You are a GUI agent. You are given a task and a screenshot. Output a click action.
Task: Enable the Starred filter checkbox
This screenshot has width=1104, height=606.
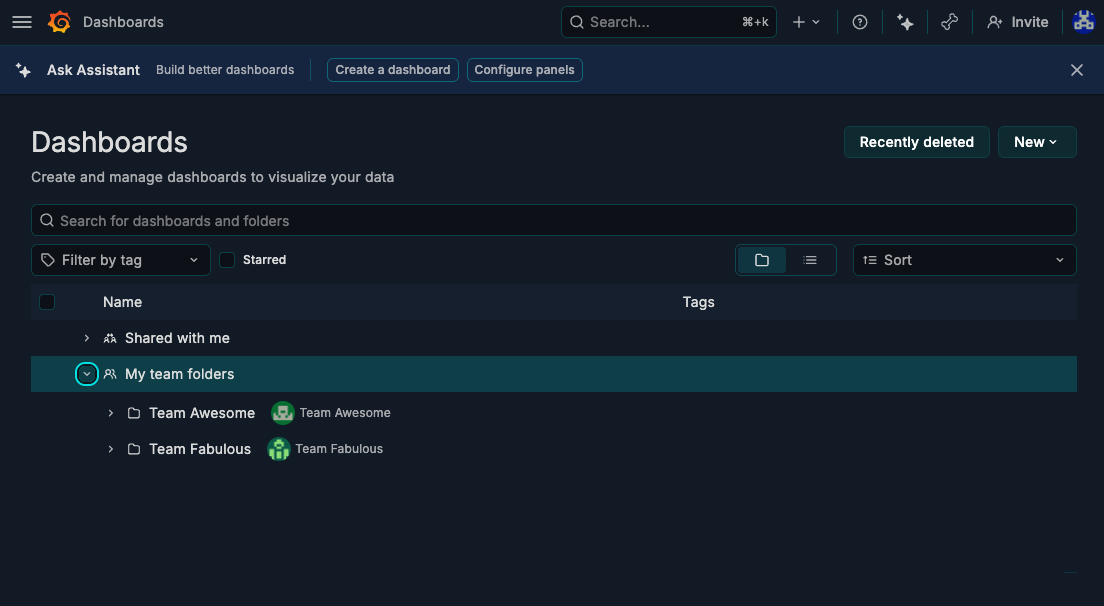click(227, 259)
